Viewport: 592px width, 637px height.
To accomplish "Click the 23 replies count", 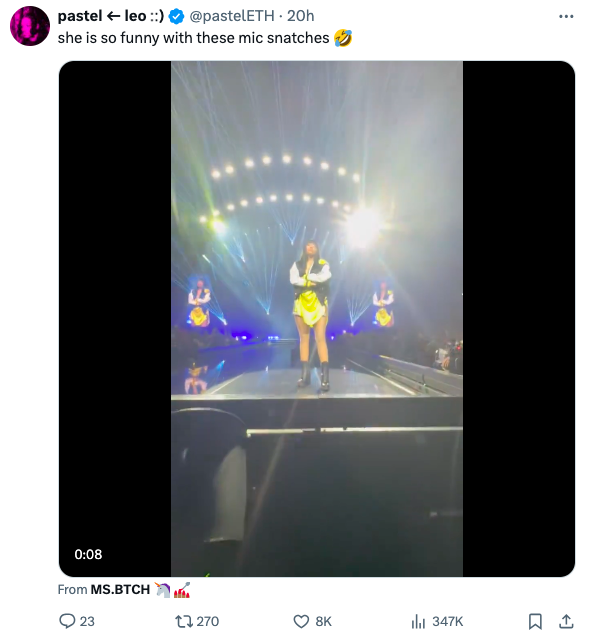I will (87, 621).
